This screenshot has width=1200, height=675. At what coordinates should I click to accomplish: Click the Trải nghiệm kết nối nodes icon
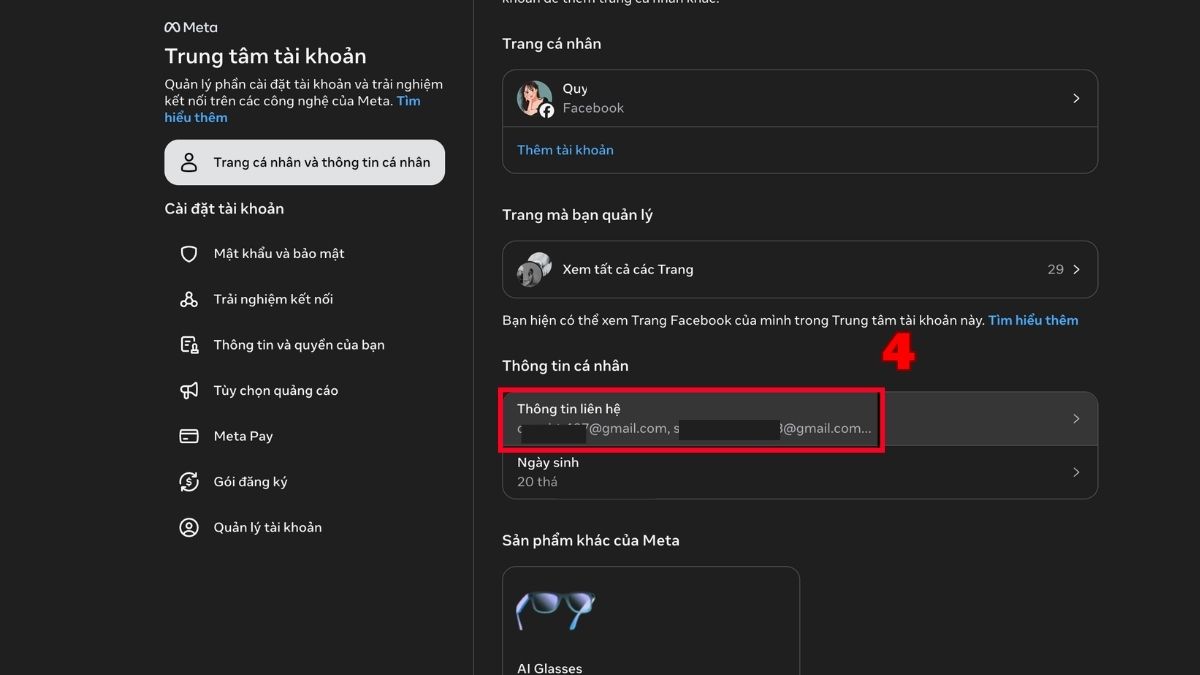point(189,299)
